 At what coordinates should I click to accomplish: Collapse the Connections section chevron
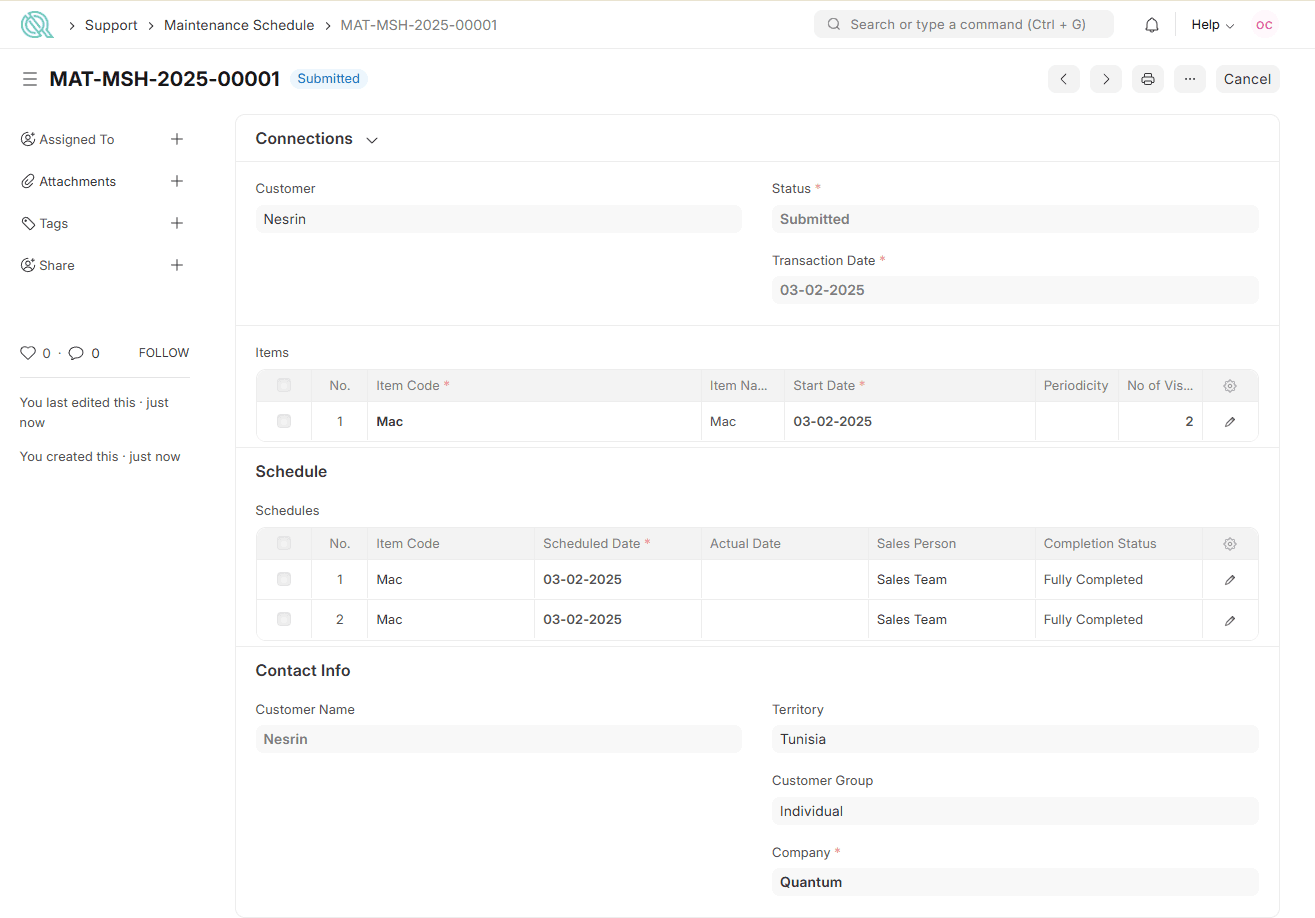[x=372, y=140]
